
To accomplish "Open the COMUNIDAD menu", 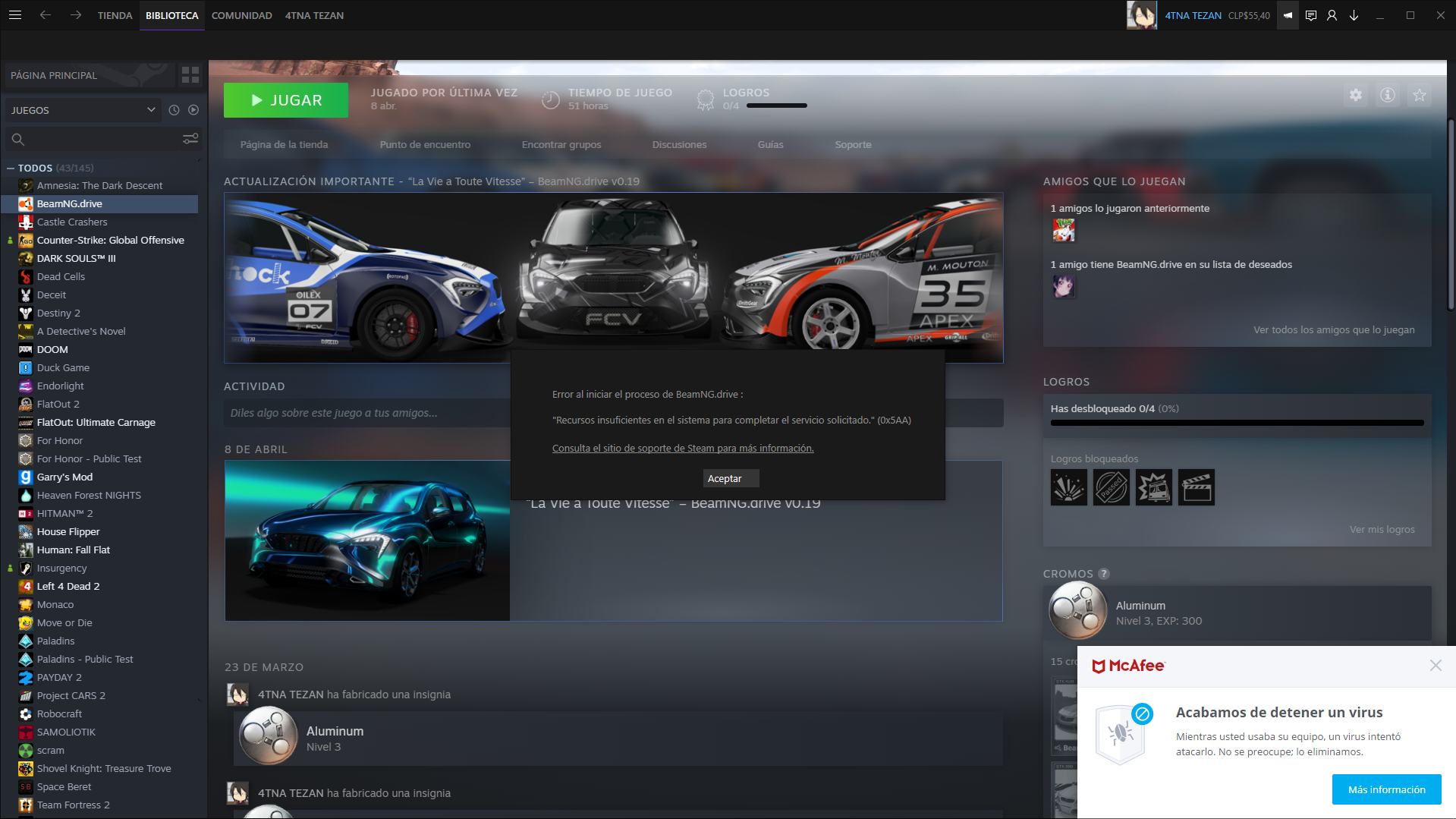I will (x=241, y=15).
